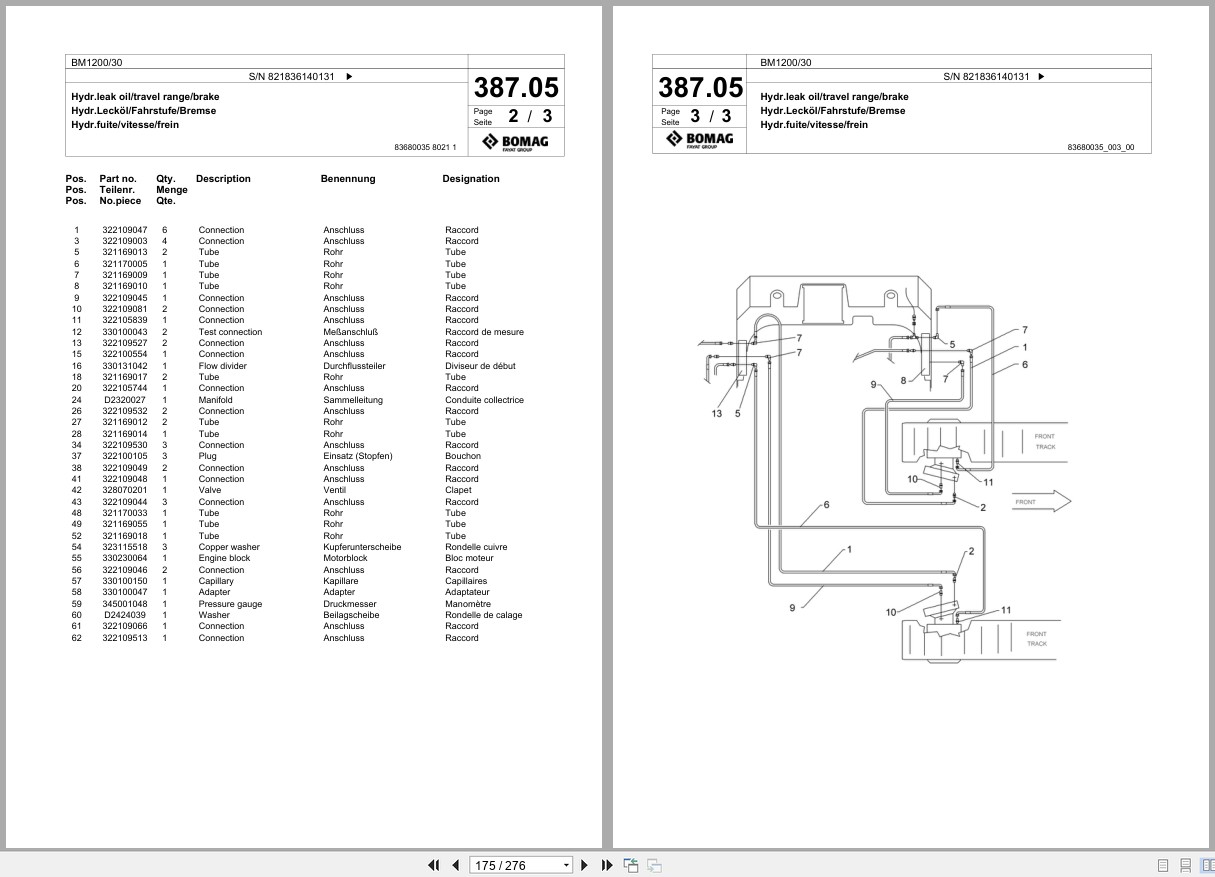Click the FRONT direction arrow in the diagram
Viewport: 1215px width, 877px height.
coord(1041,501)
